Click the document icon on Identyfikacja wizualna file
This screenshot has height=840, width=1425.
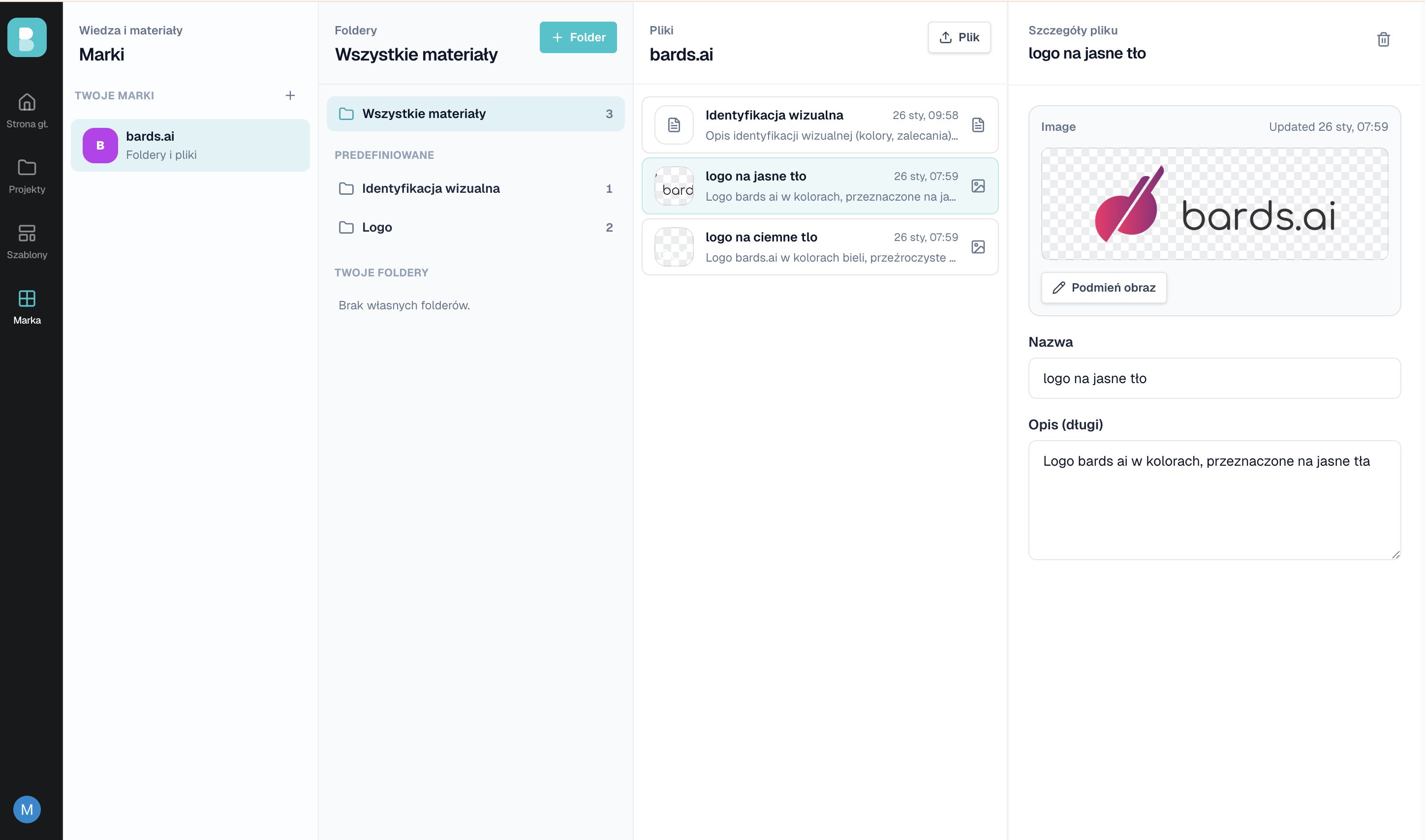(978, 124)
